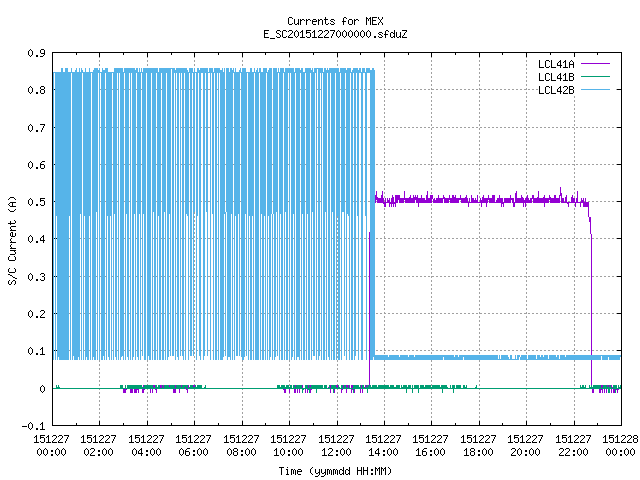Click the blue LCL42B flat line after 14:00

coord(498,357)
